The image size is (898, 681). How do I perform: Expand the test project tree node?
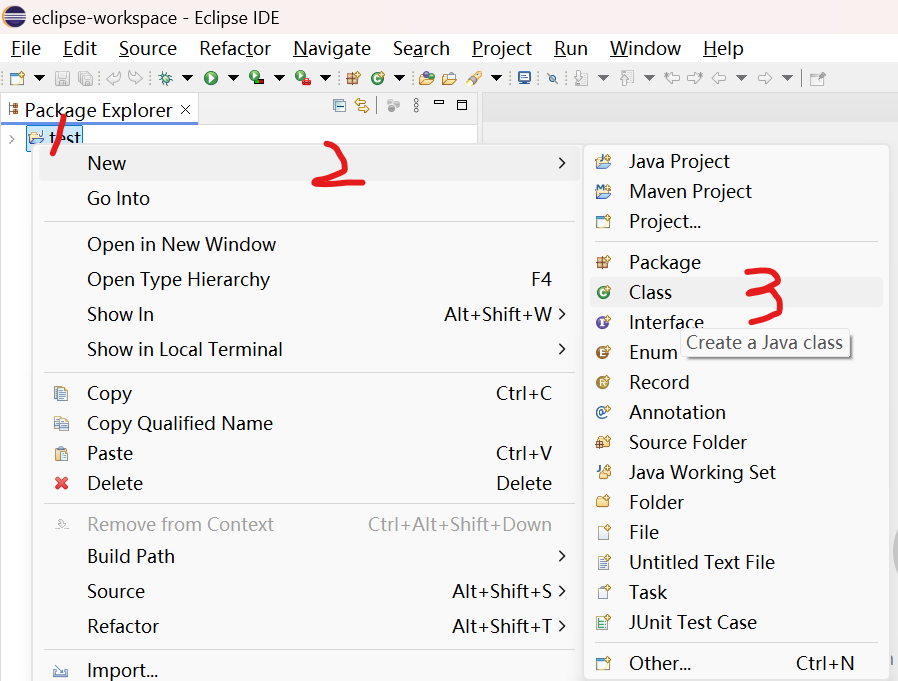(11, 139)
